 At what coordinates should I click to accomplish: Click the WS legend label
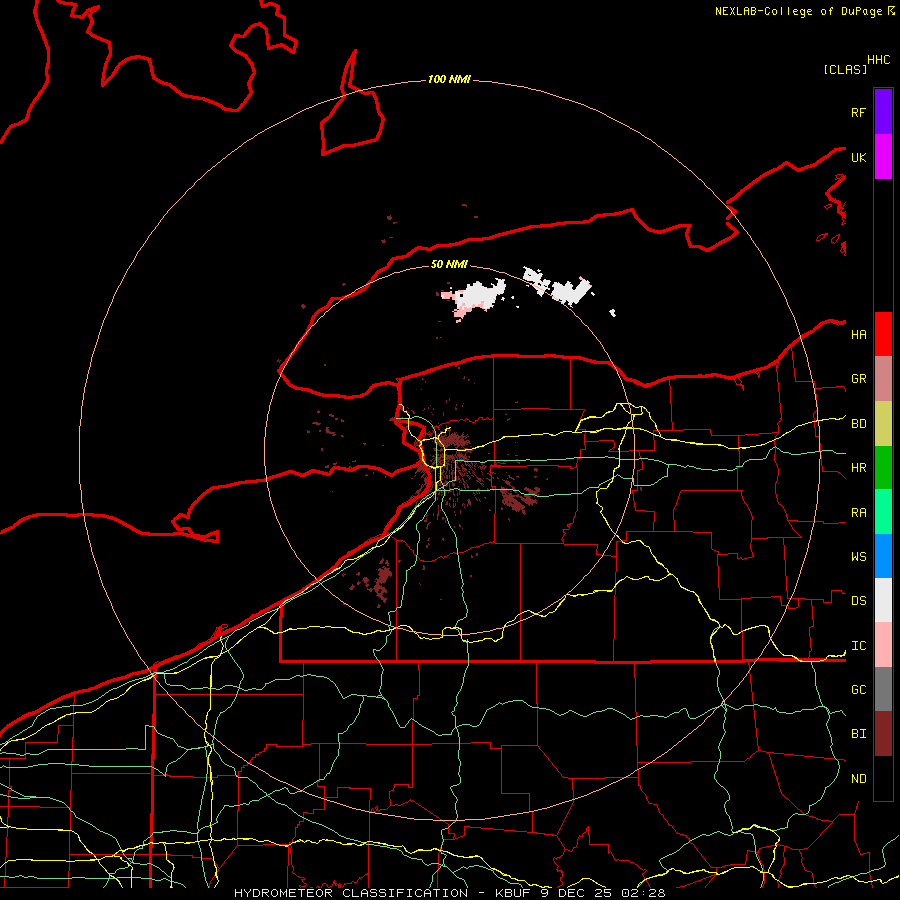(x=859, y=557)
